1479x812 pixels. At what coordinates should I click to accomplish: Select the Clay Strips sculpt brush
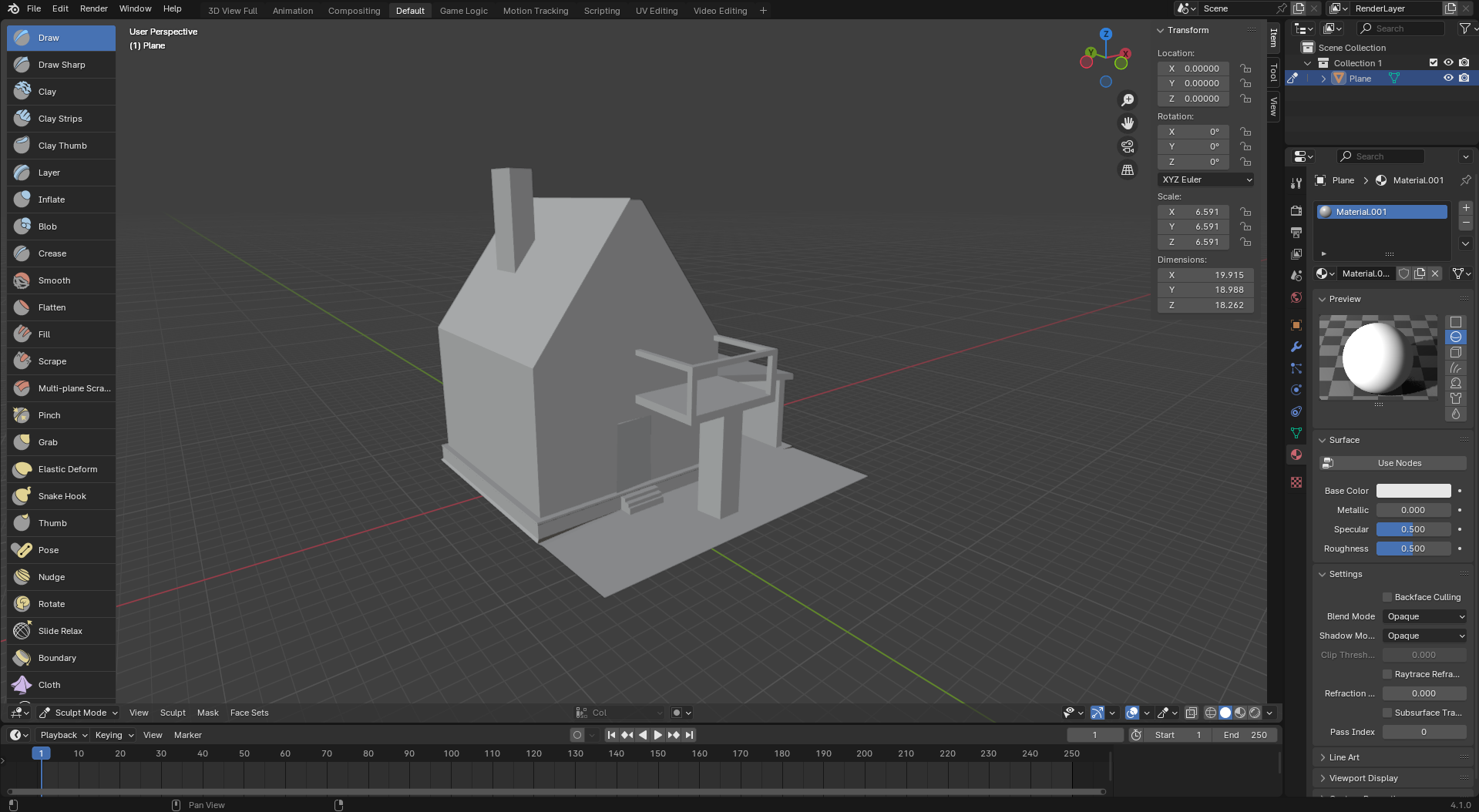click(x=60, y=119)
